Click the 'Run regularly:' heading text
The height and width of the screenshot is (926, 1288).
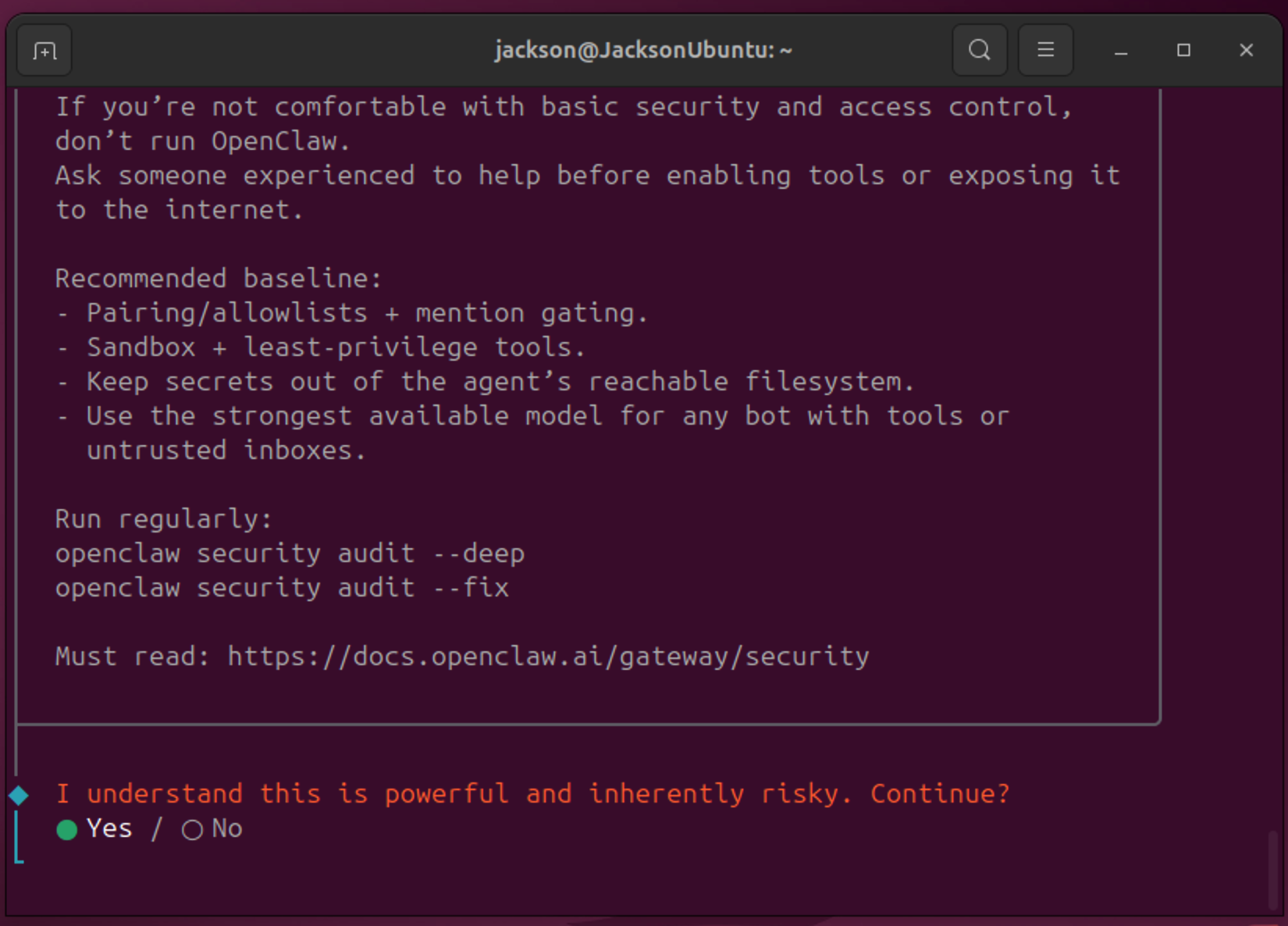tap(163, 519)
